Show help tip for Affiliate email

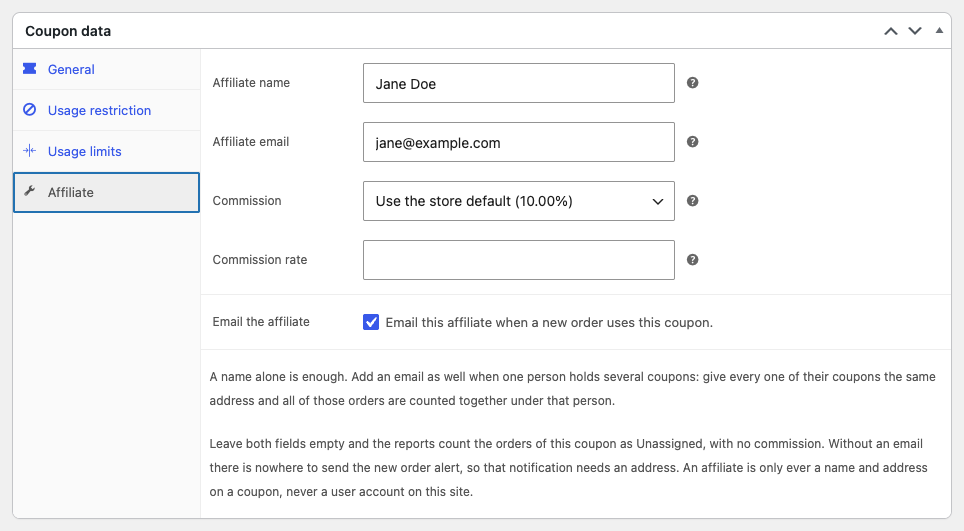click(x=692, y=142)
